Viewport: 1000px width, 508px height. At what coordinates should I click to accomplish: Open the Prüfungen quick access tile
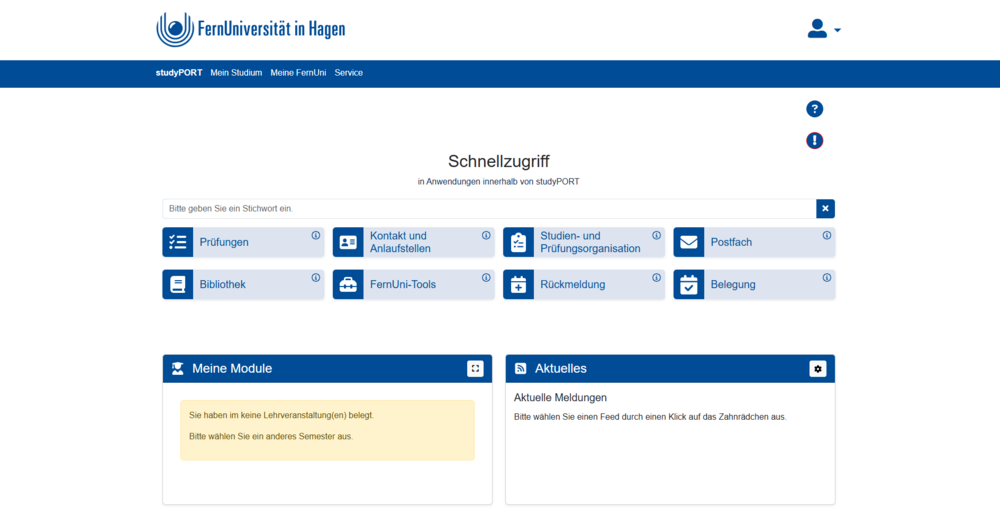[243, 242]
